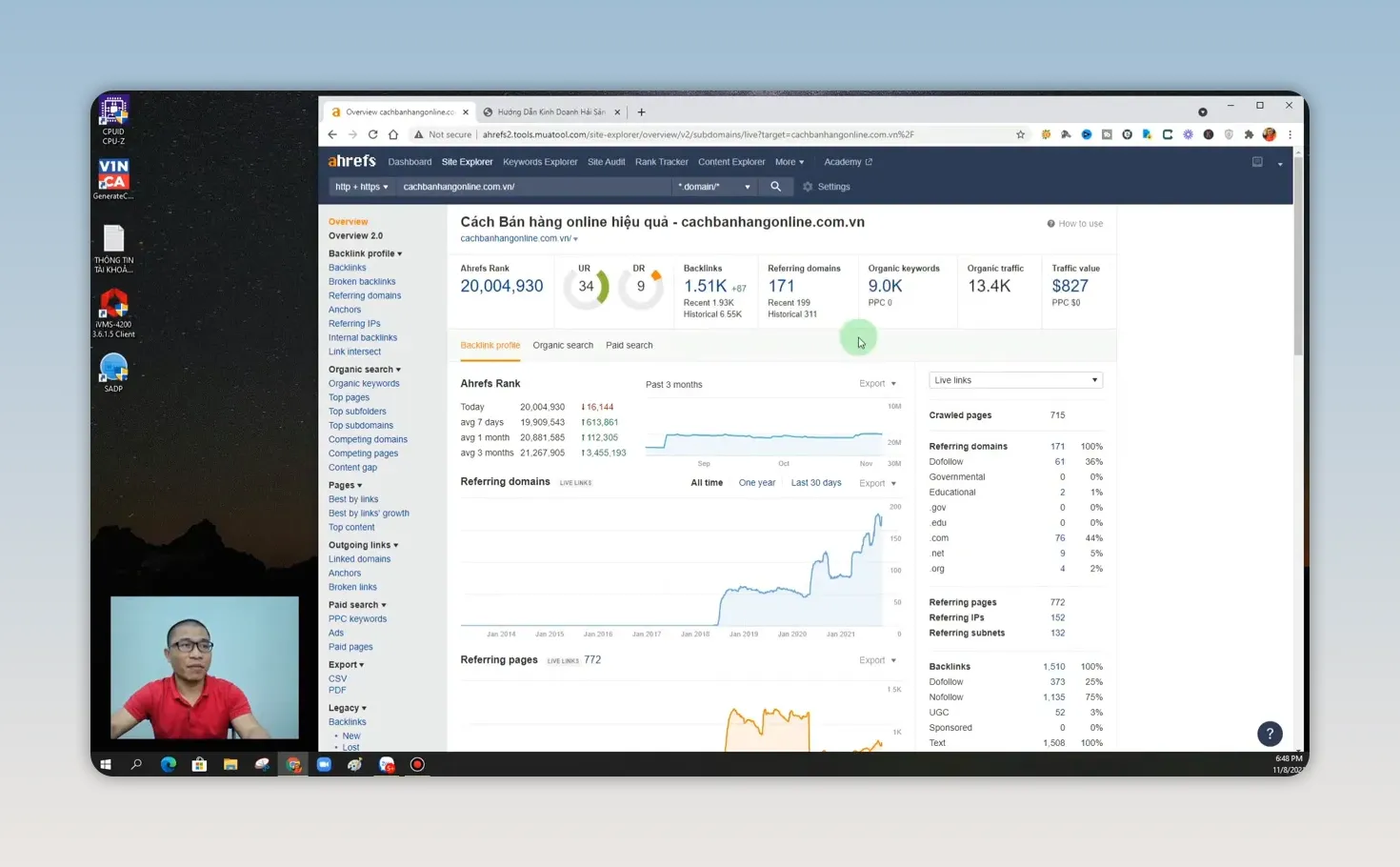Open Export dropdown for Referring pages chart
Screen dimensions: 1400x867
tap(877, 660)
